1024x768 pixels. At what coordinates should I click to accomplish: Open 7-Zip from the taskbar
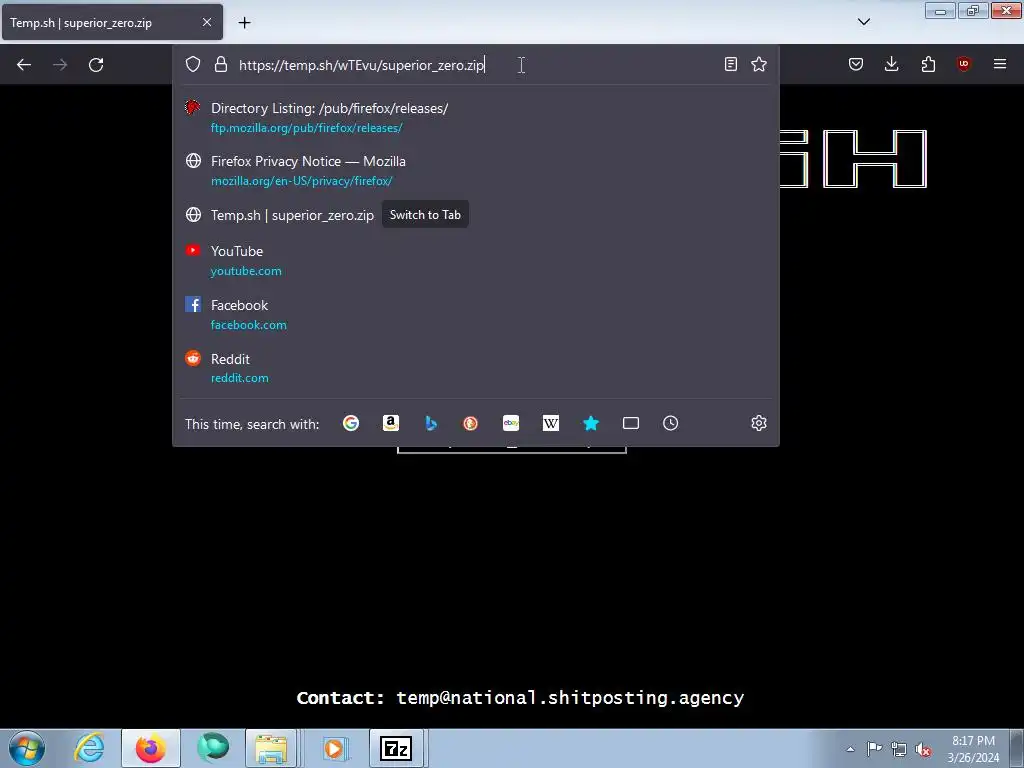[396, 748]
